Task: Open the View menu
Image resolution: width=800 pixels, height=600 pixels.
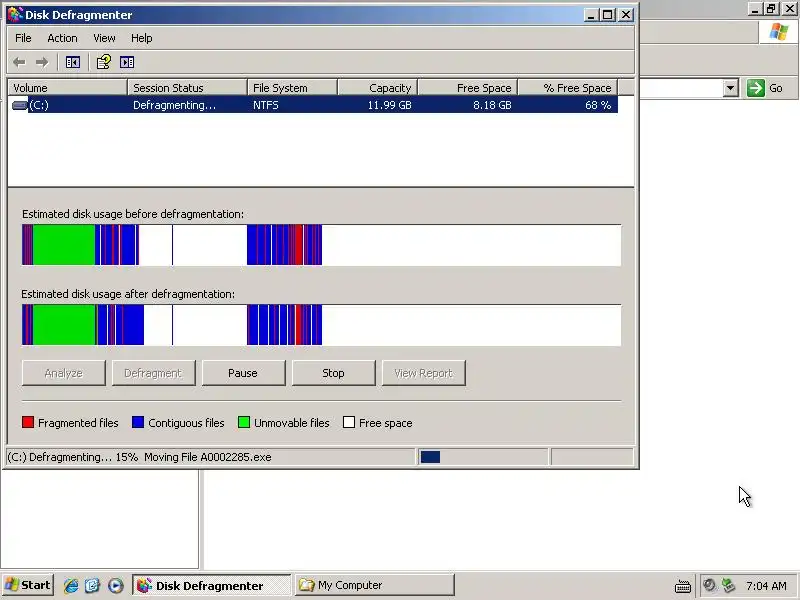Action: click(104, 38)
